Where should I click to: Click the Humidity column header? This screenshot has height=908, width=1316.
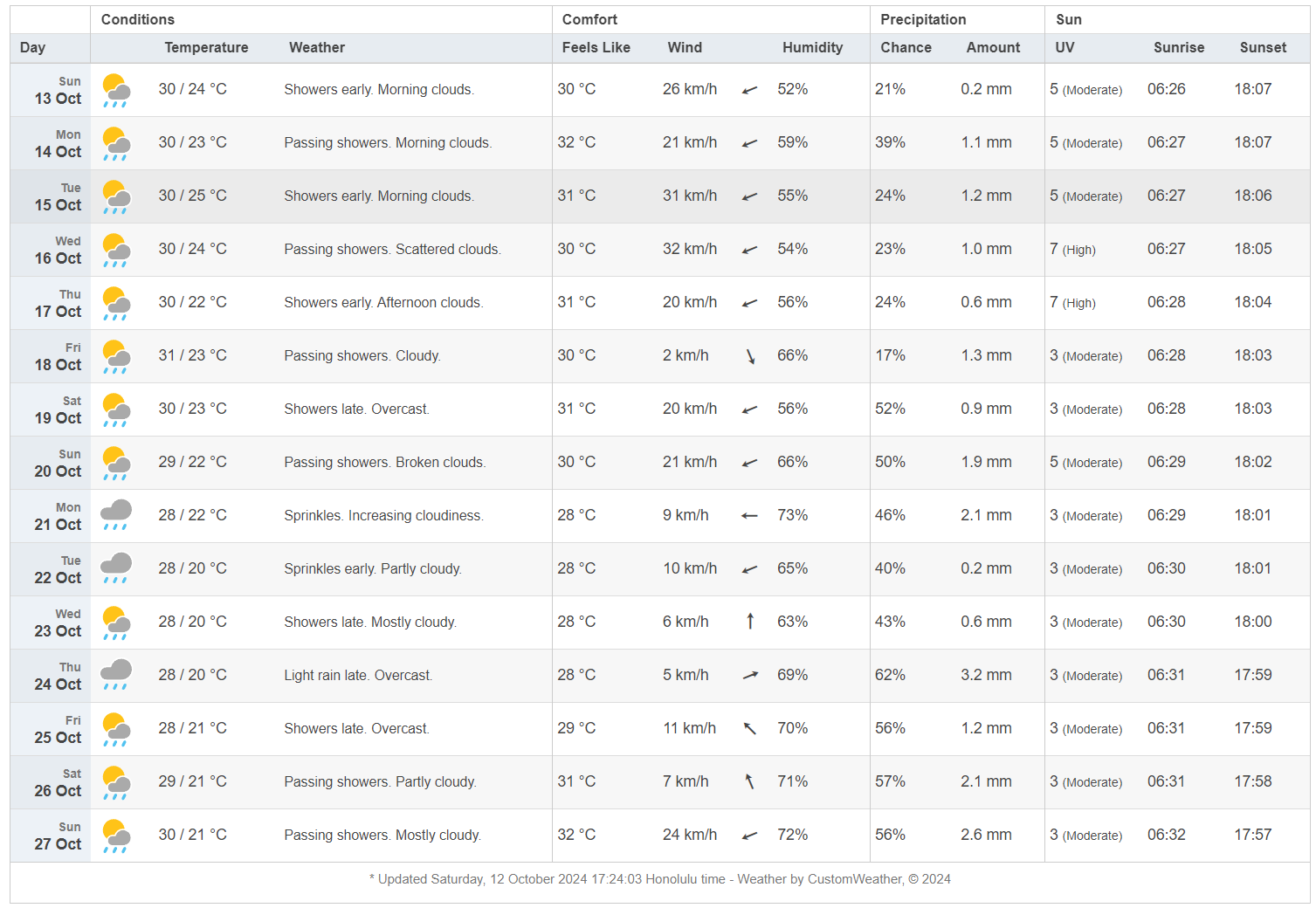(x=812, y=48)
